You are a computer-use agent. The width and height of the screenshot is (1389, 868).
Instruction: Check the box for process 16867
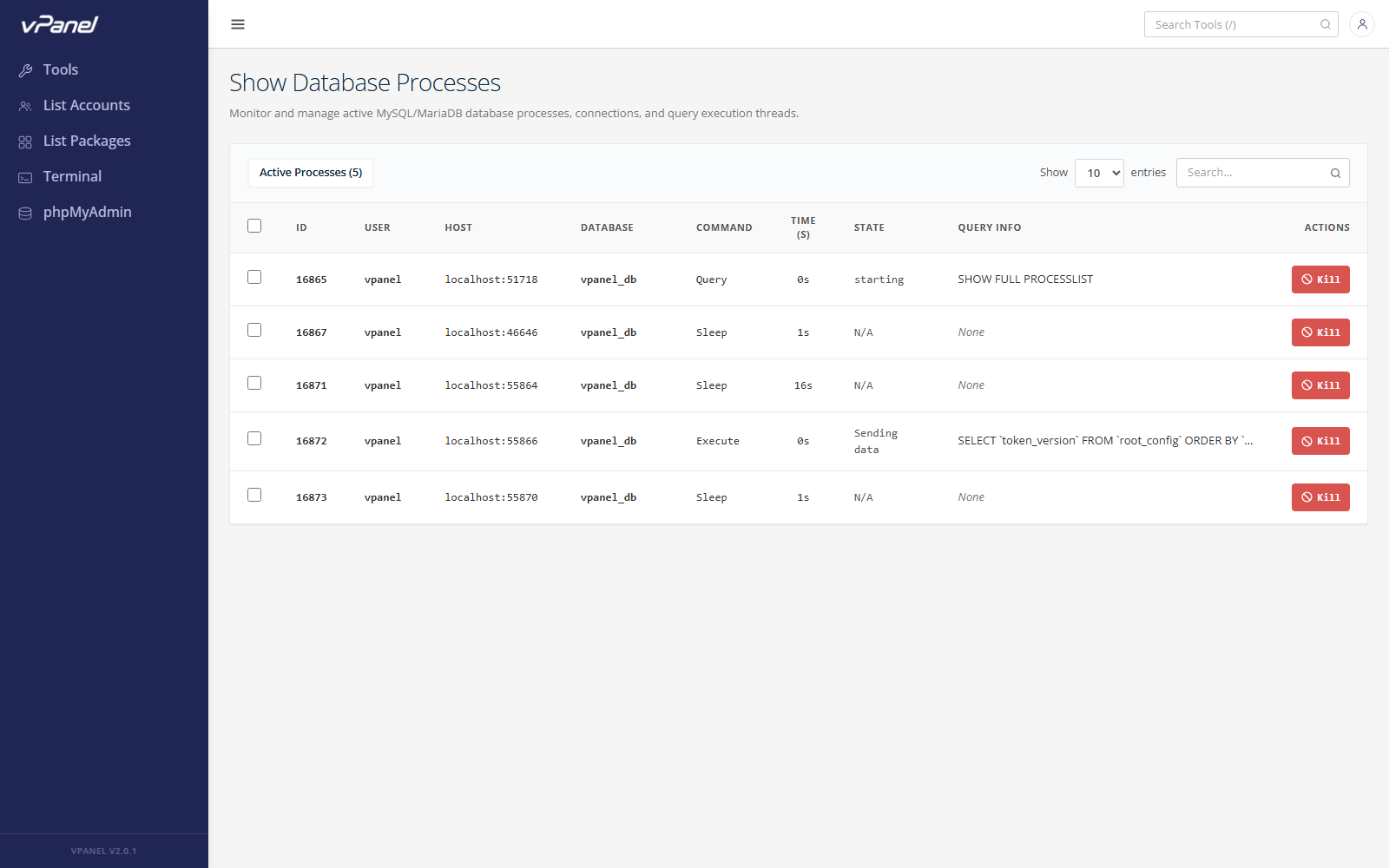[x=254, y=330]
